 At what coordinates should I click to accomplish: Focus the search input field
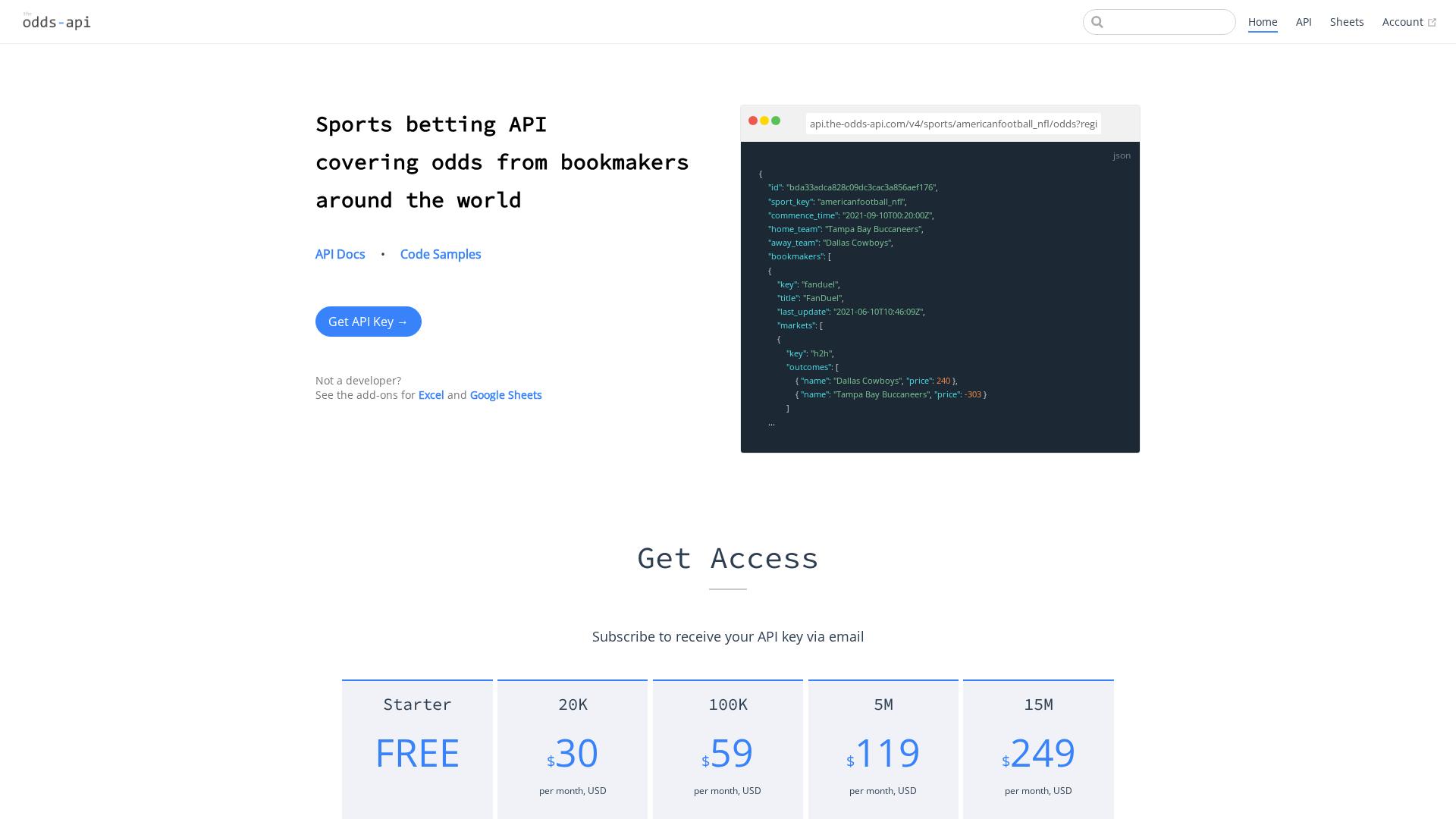(x=1159, y=22)
